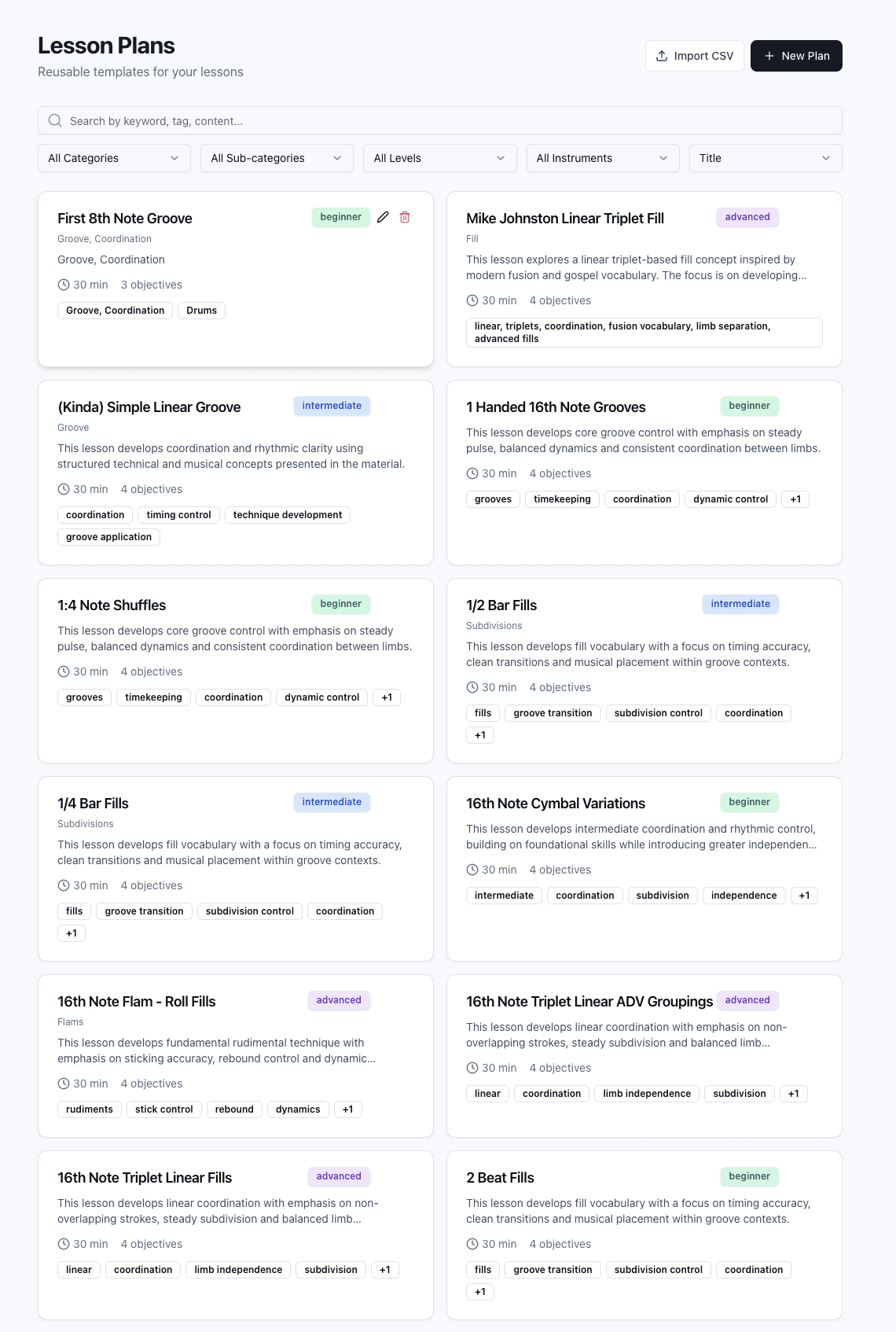Click the clock icon on Mike Johnston Linear Triplet Fill
Image resolution: width=896 pixels, height=1332 pixels.
(472, 300)
